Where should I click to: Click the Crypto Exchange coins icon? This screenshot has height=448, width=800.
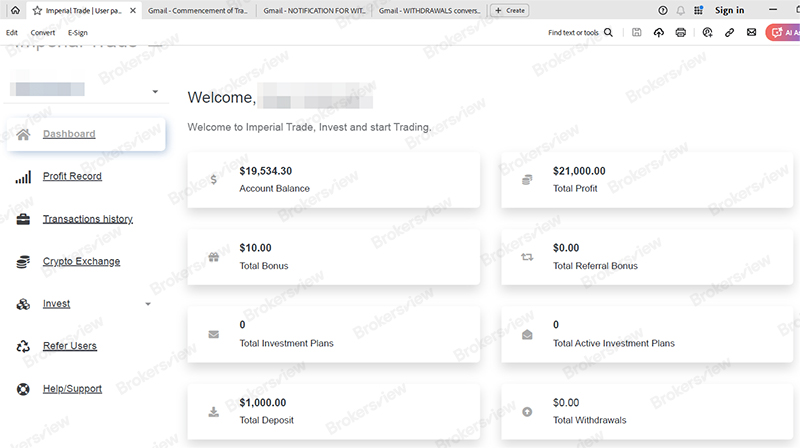tap(23, 262)
